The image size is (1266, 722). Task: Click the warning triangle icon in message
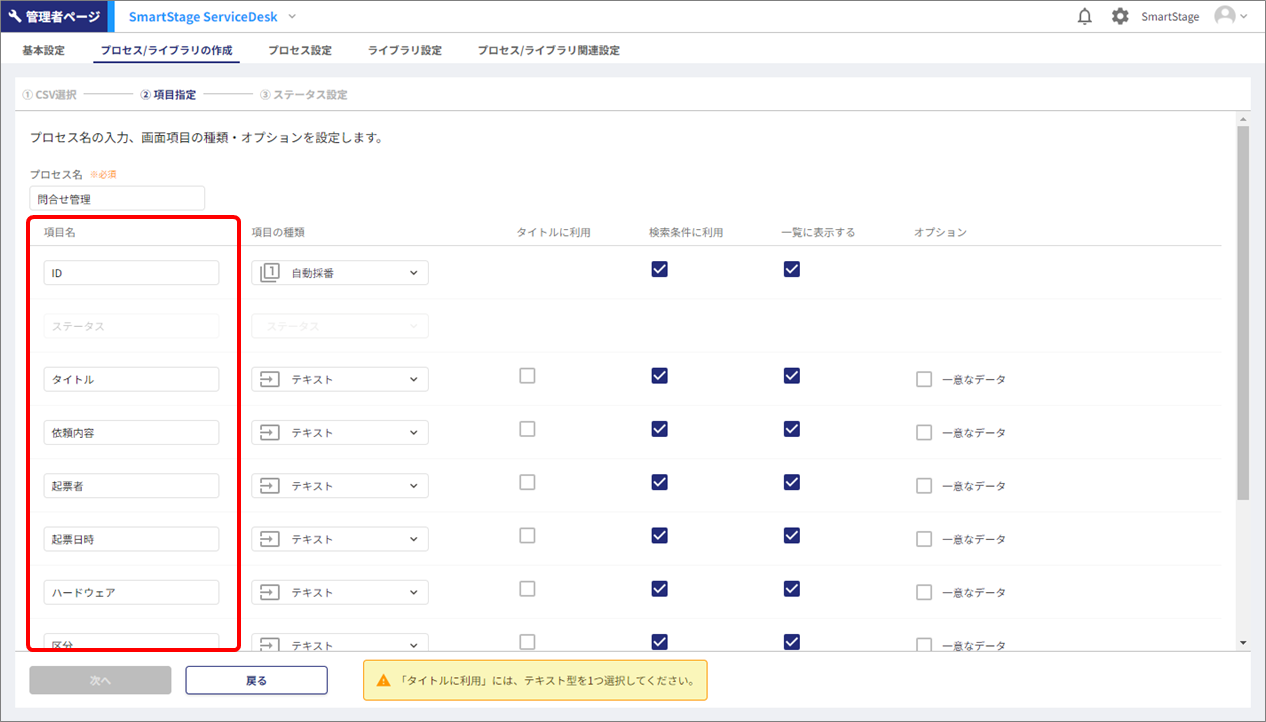[383, 681]
